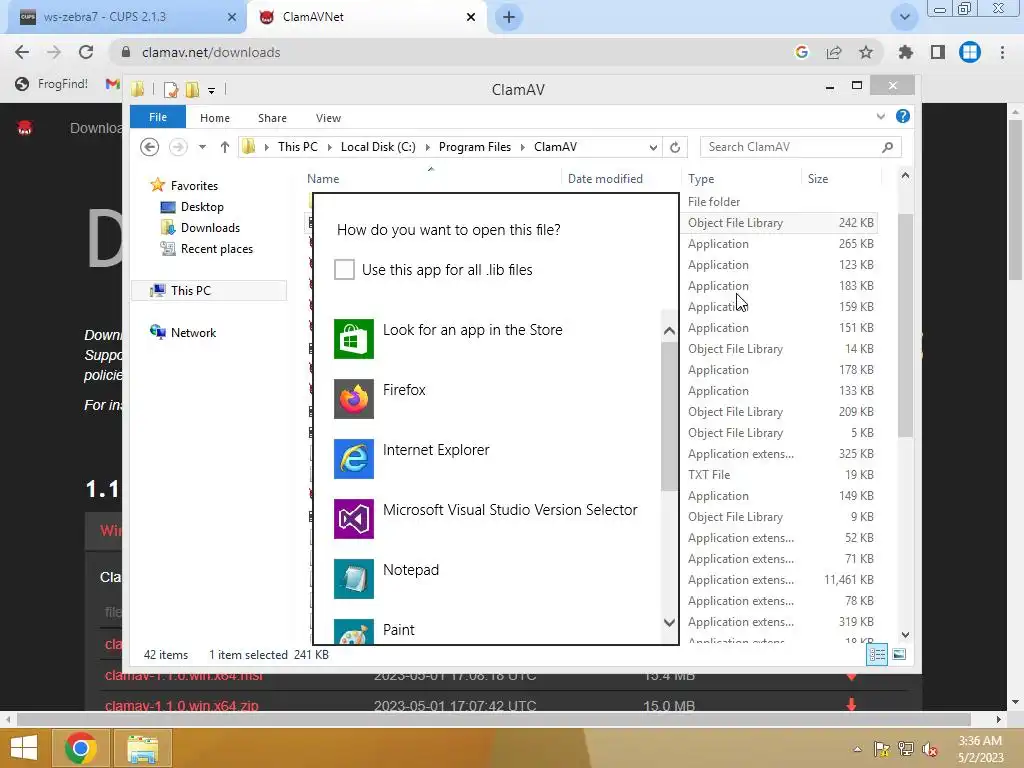Click Properties icon in quick access toolbar
Image resolution: width=1024 pixels, height=768 pixels.
(171, 89)
